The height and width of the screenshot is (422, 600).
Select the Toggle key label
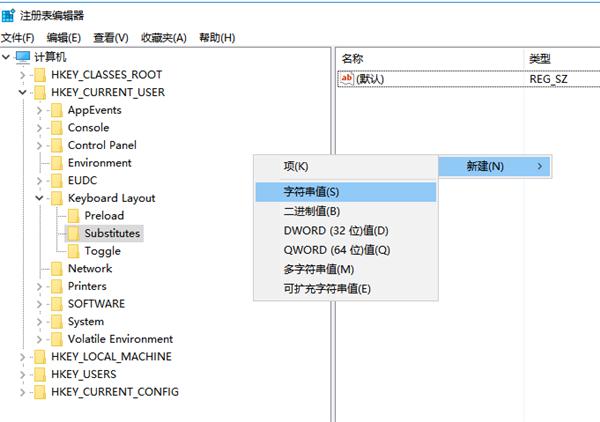coord(103,251)
